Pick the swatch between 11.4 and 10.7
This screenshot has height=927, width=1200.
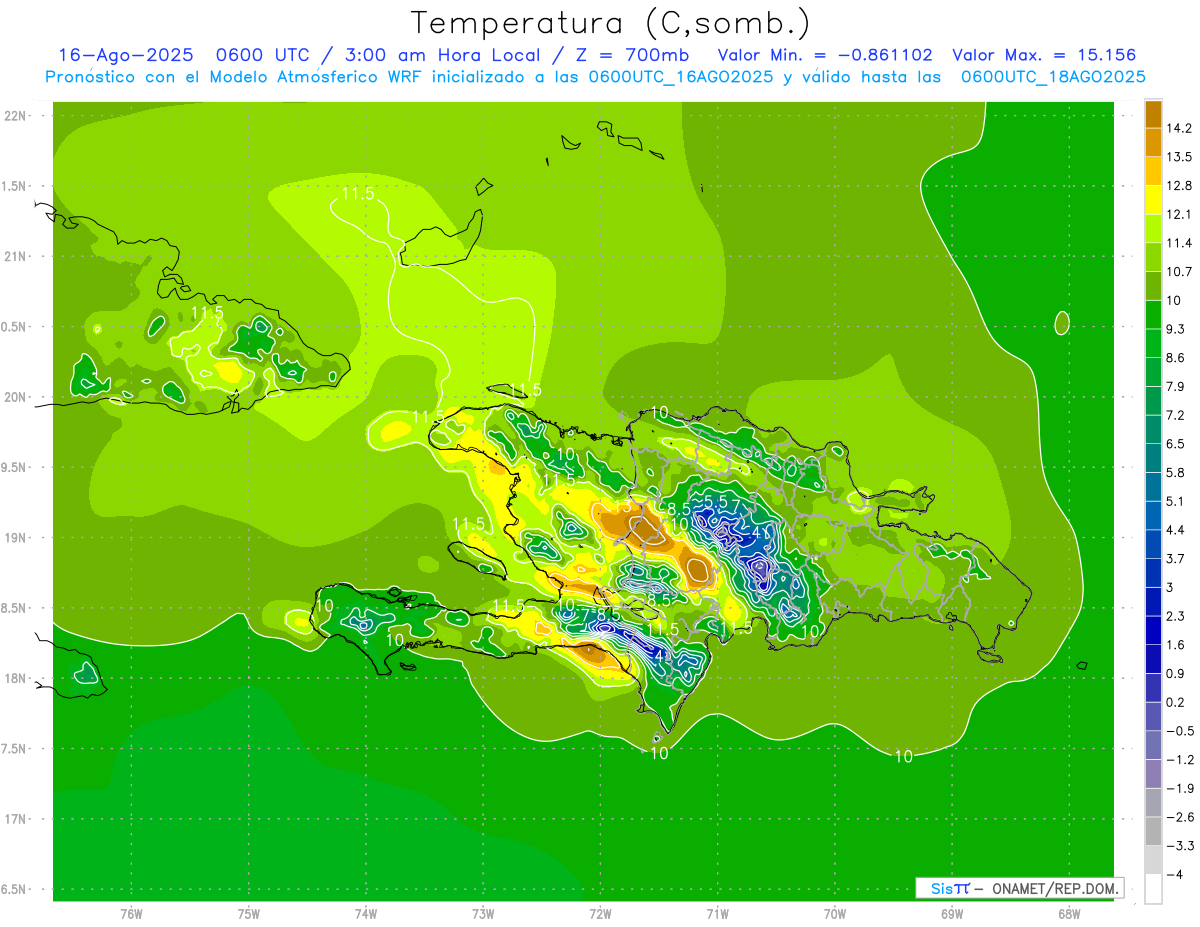1153,257
